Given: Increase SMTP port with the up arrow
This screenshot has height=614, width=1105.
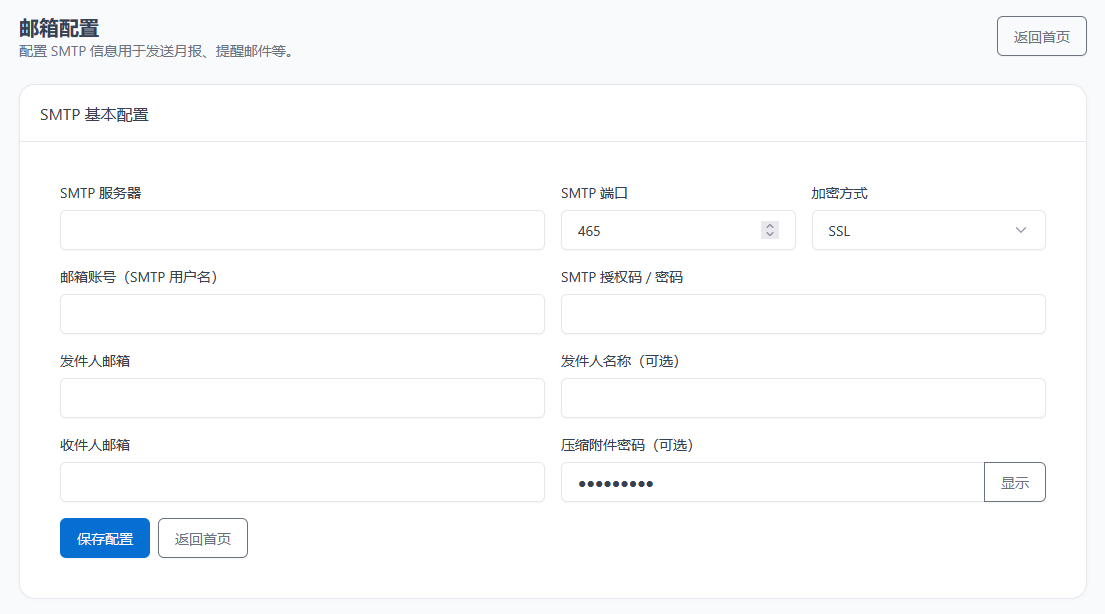Looking at the screenshot, I should pyautogui.click(x=770, y=226).
